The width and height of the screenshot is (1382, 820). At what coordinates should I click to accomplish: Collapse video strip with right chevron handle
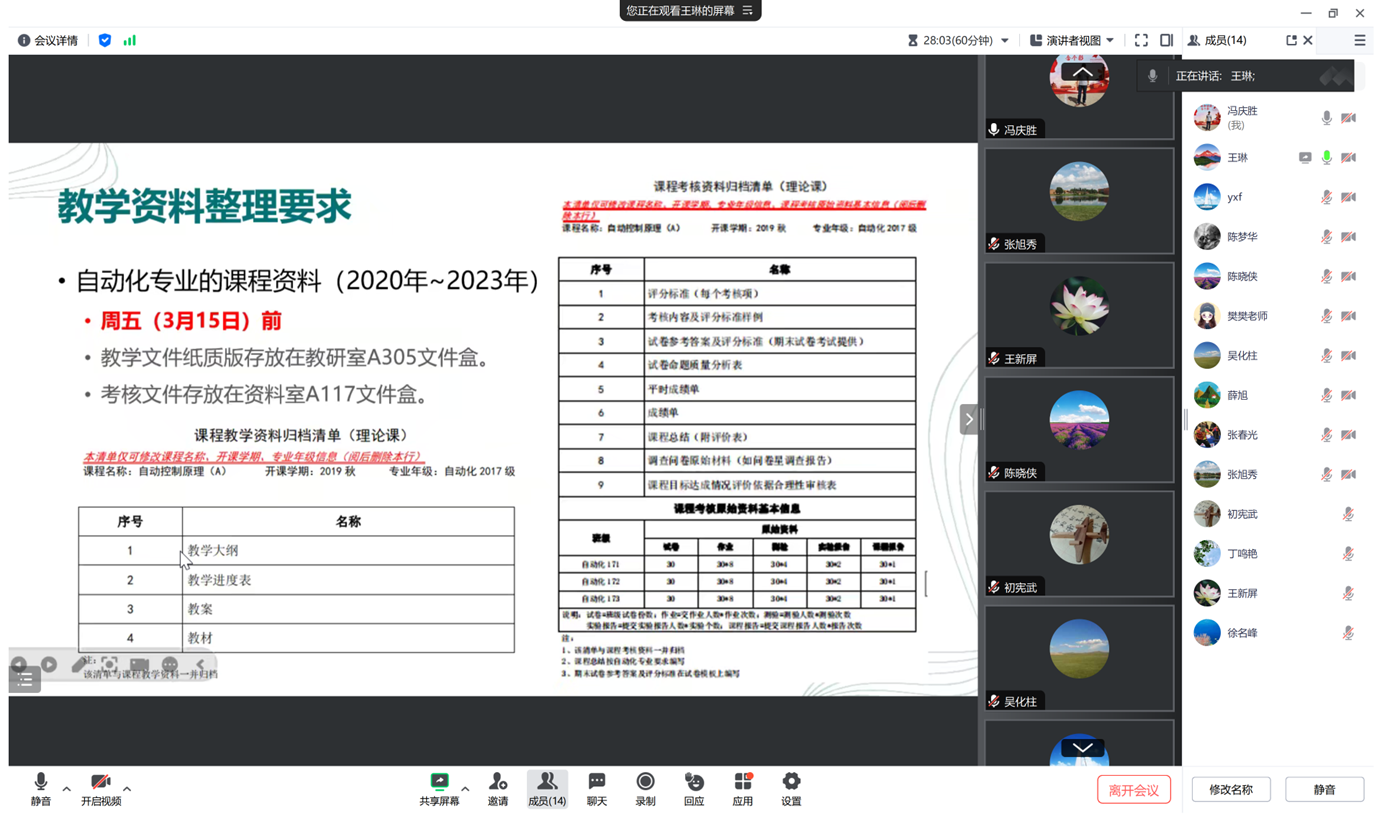click(968, 419)
